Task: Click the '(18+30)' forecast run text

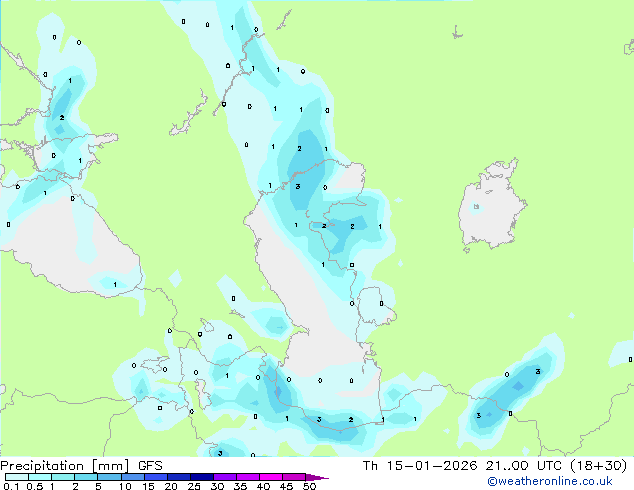Action: click(598, 466)
